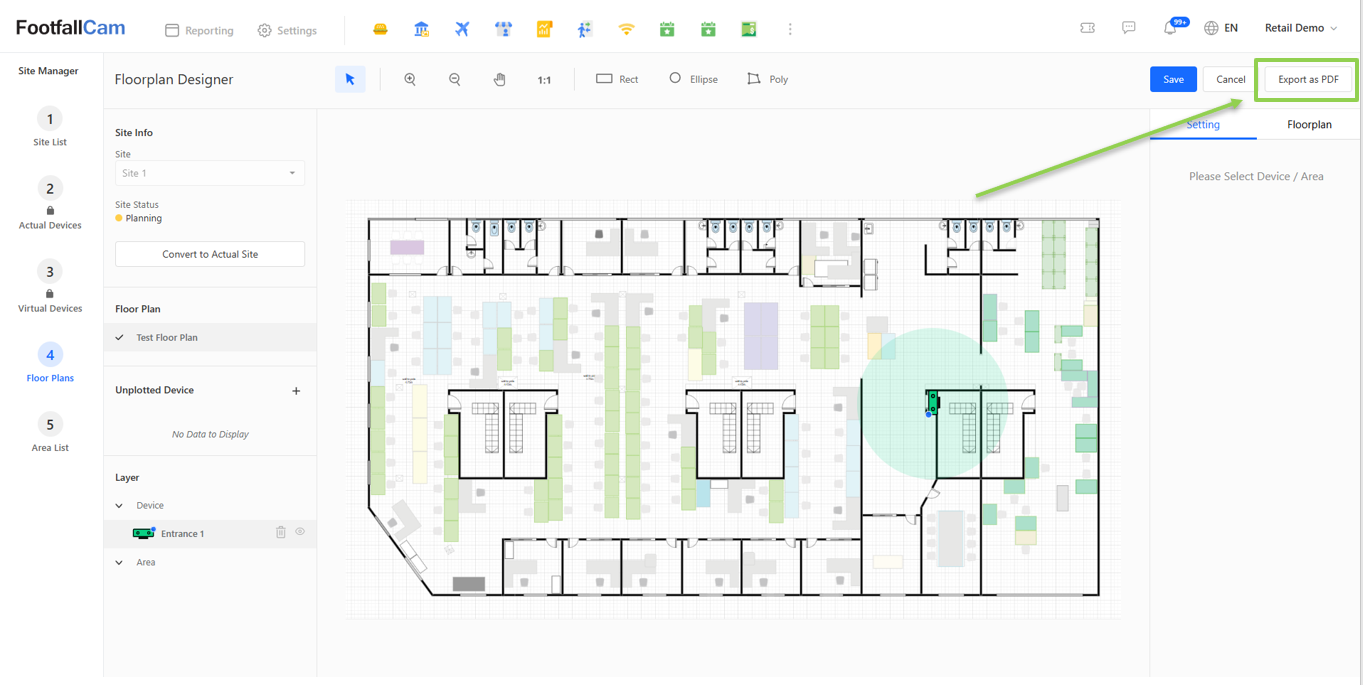Viewport: 1363px width, 685px height.
Task: Toggle visibility of Entrance 1 layer
Action: pyautogui.click(x=300, y=532)
